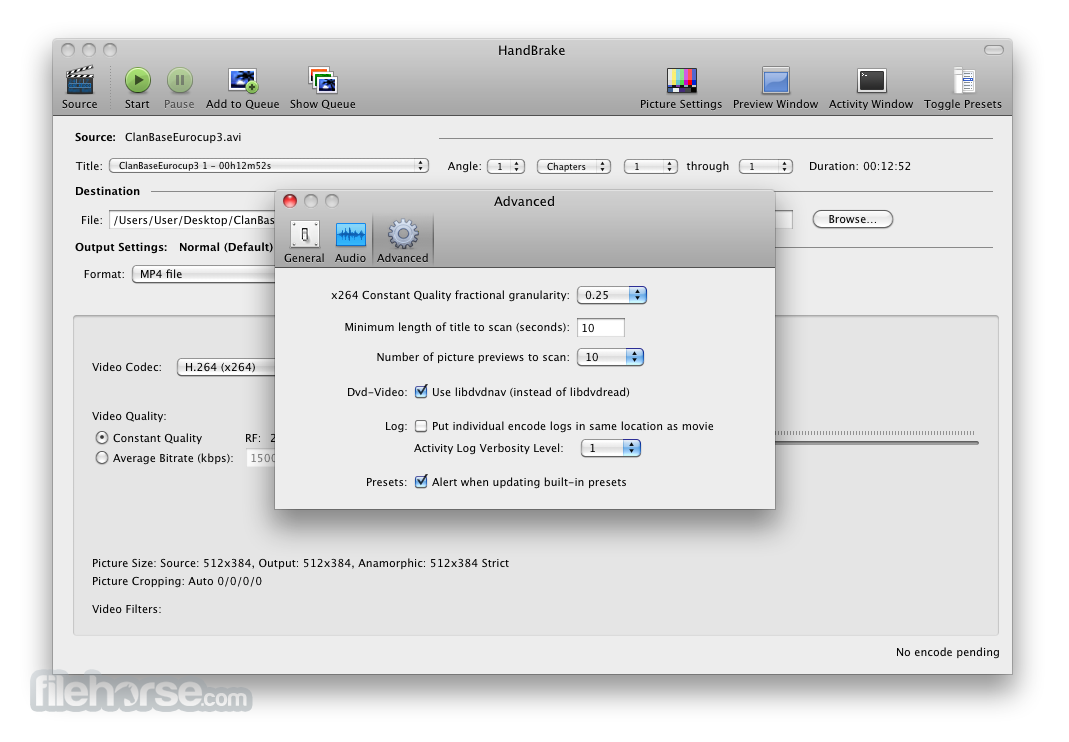Screen dimensions: 1069x742
Task: Click the 'Video Filters:' label
Action: click(x=127, y=609)
